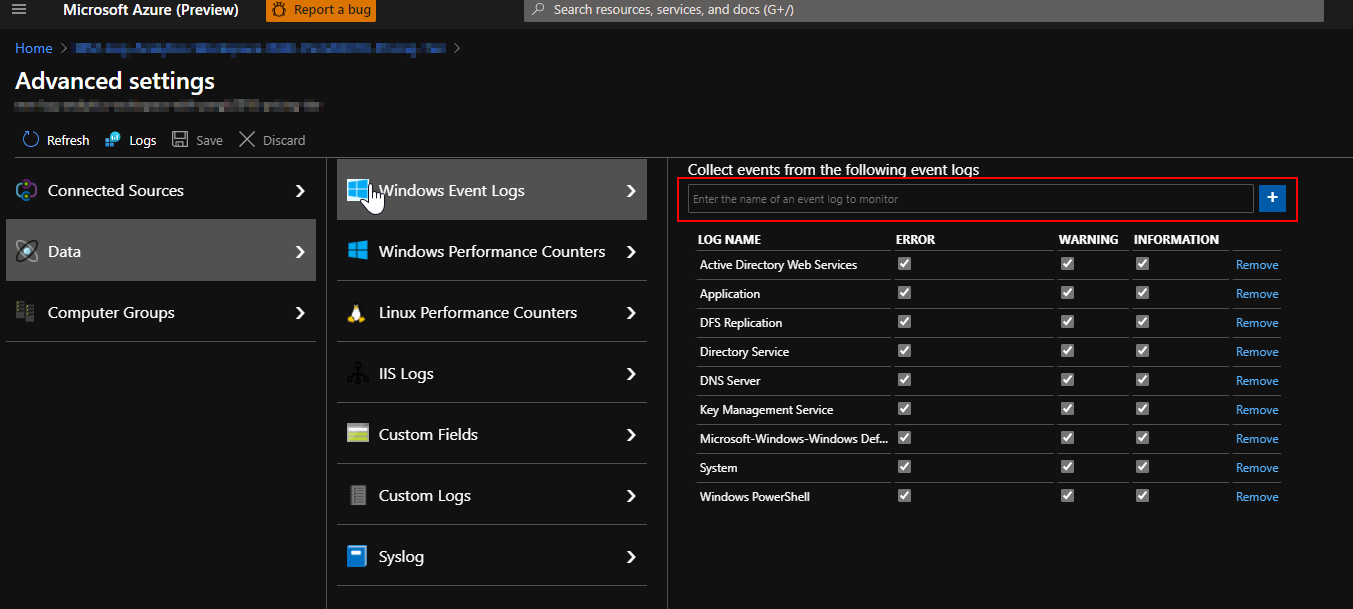The image size is (1353, 609).
Task: Expand Windows Performance Counters chevron
Action: [631, 252]
